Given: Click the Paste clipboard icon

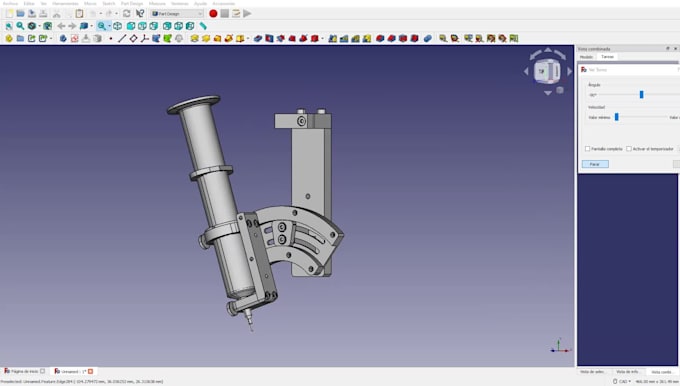Looking at the screenshot, I should coord(79,14).
